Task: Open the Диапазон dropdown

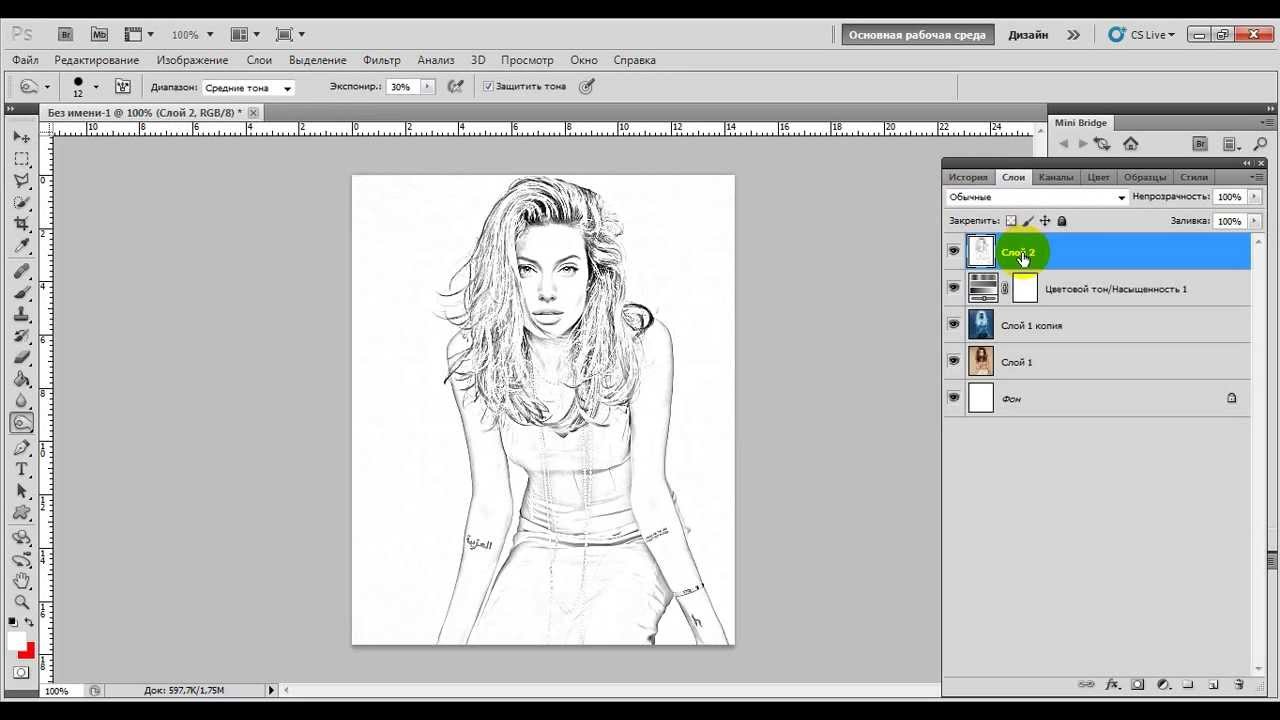Action: [x=248, y=88]
